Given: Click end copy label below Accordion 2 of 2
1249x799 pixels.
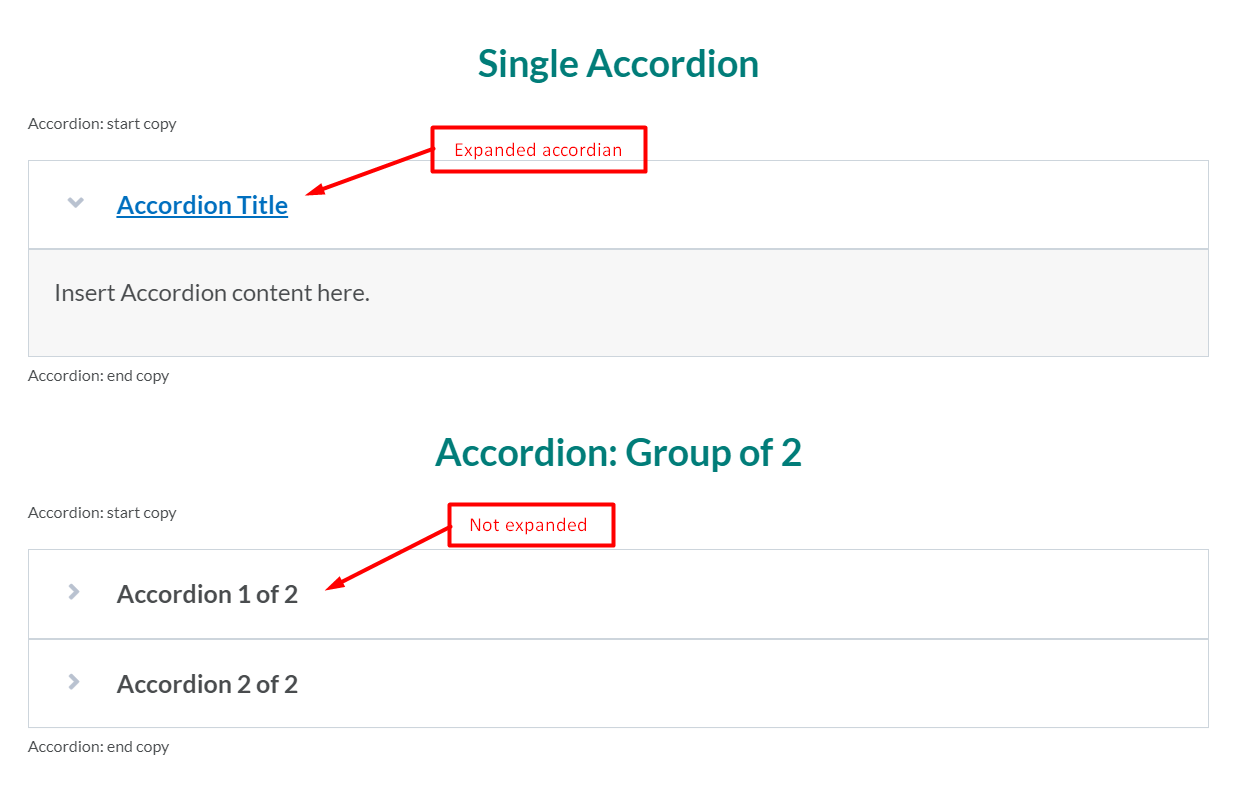Looking at the screenshot, I should coord(98,747).
